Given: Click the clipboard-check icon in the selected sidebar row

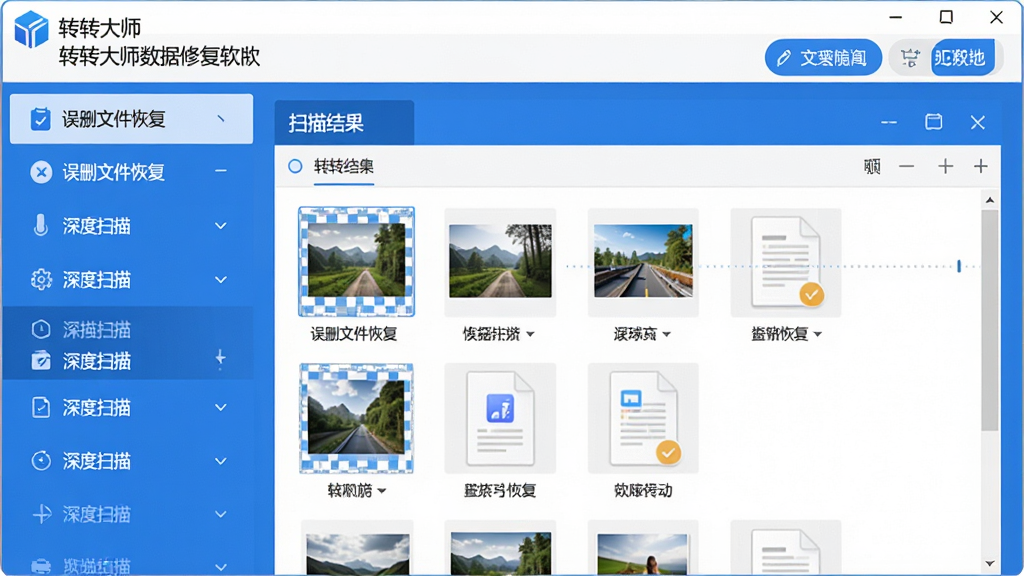Looking at the screenshot, I should coord(40,119).
